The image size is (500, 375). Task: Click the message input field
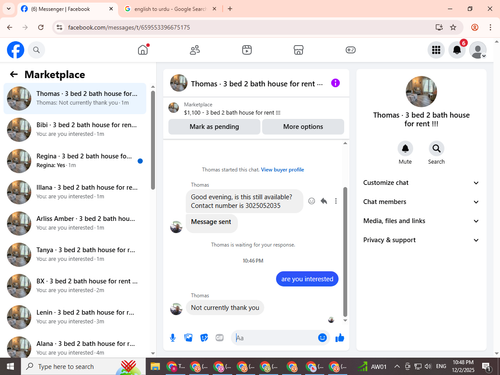click(275, 338)
